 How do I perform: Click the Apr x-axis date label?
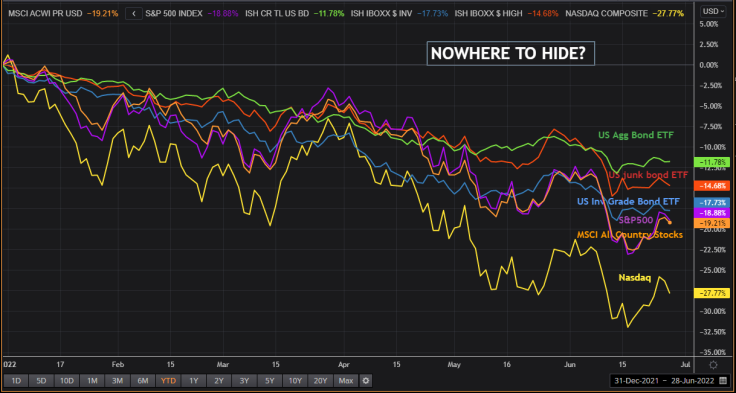(344, 364)
